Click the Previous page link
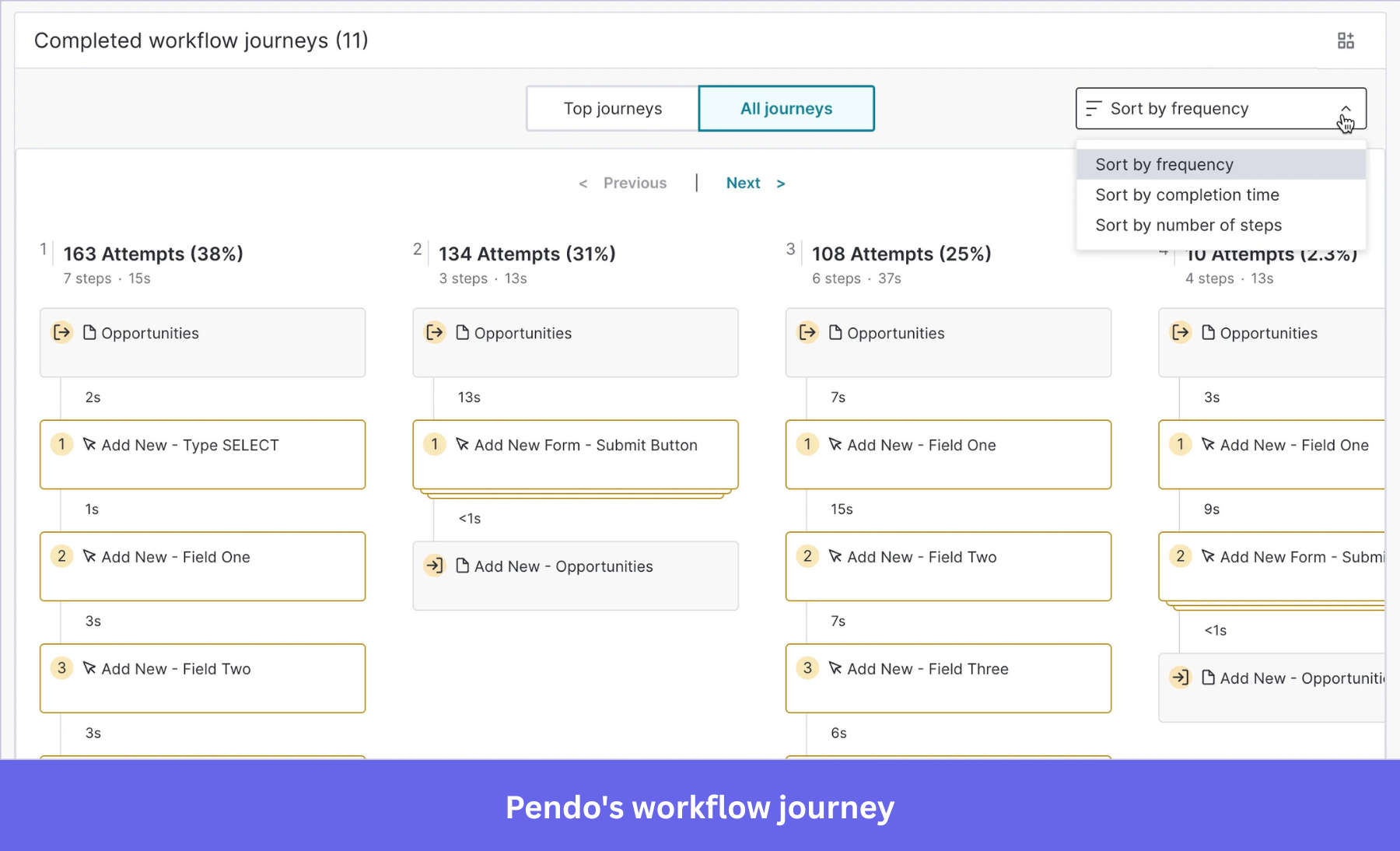This screenshot has width=1400, height=851. pos(623,184)
